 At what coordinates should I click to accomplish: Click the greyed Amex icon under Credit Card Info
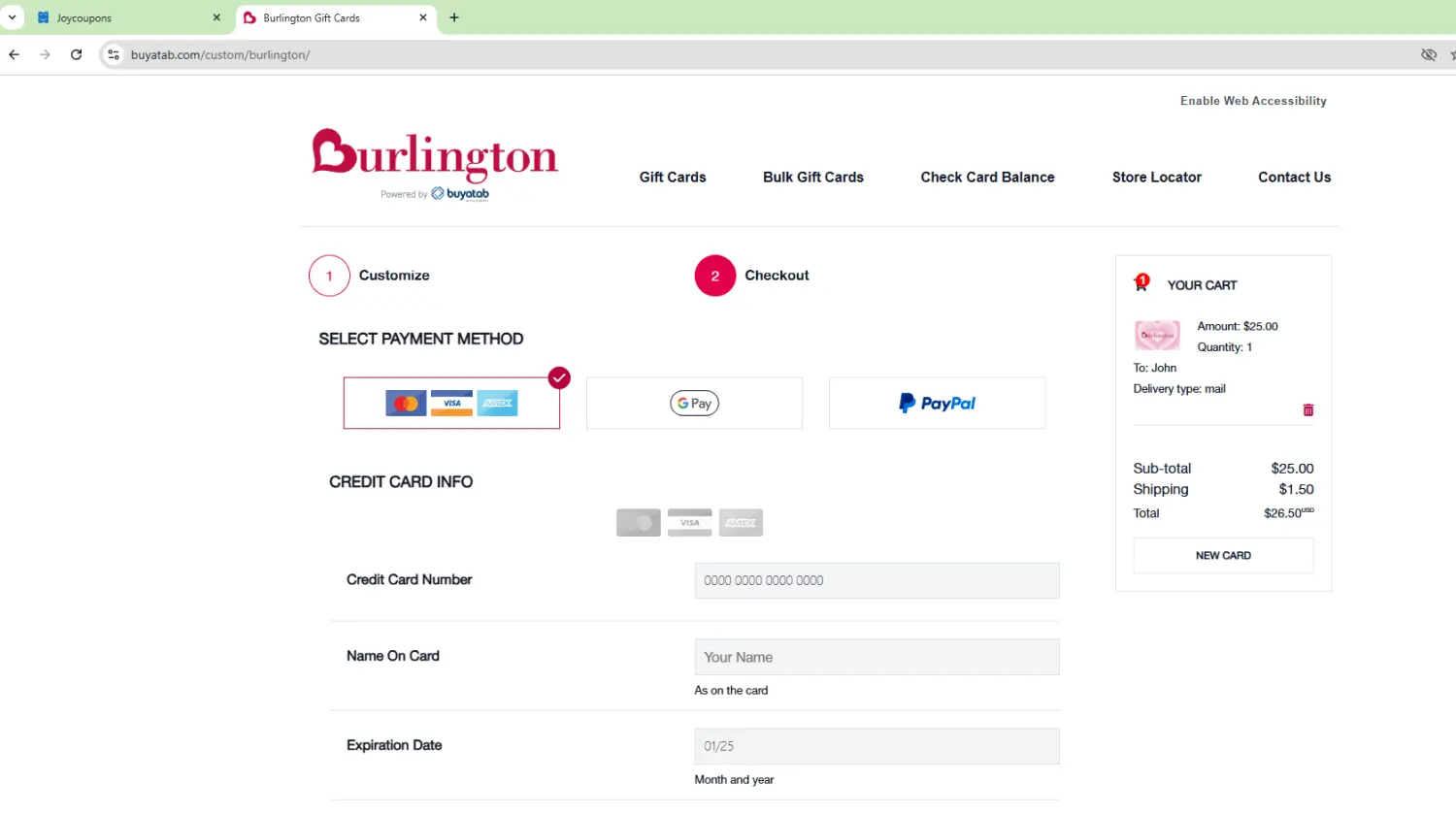[741, 523]
